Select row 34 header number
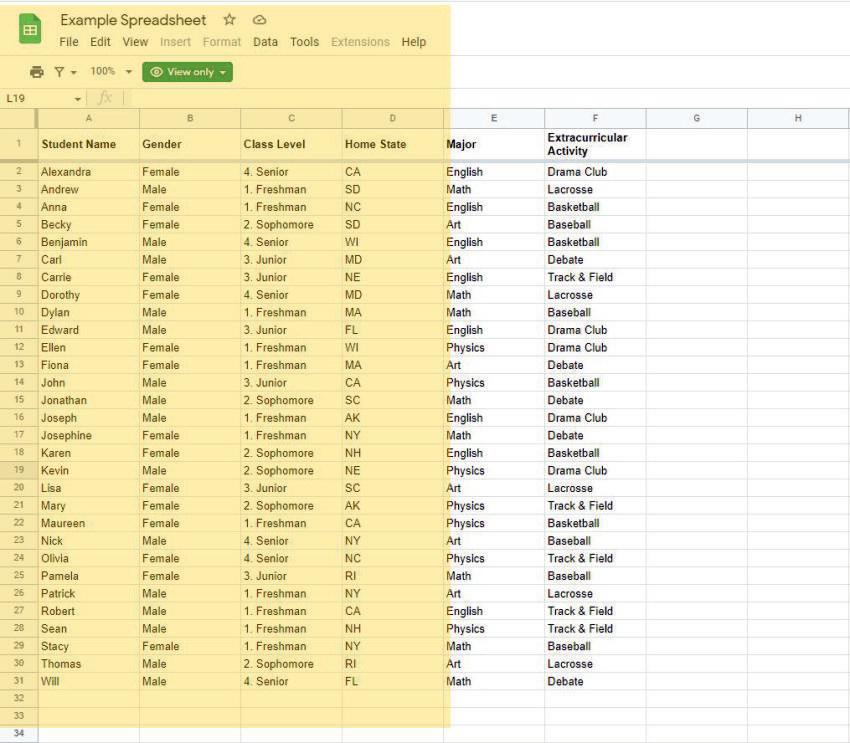 tap(19, 733)
